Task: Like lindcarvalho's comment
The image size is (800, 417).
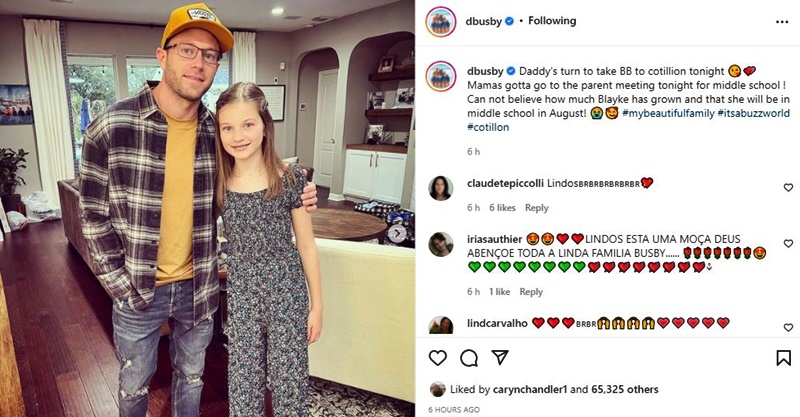Action: (788, 325)
